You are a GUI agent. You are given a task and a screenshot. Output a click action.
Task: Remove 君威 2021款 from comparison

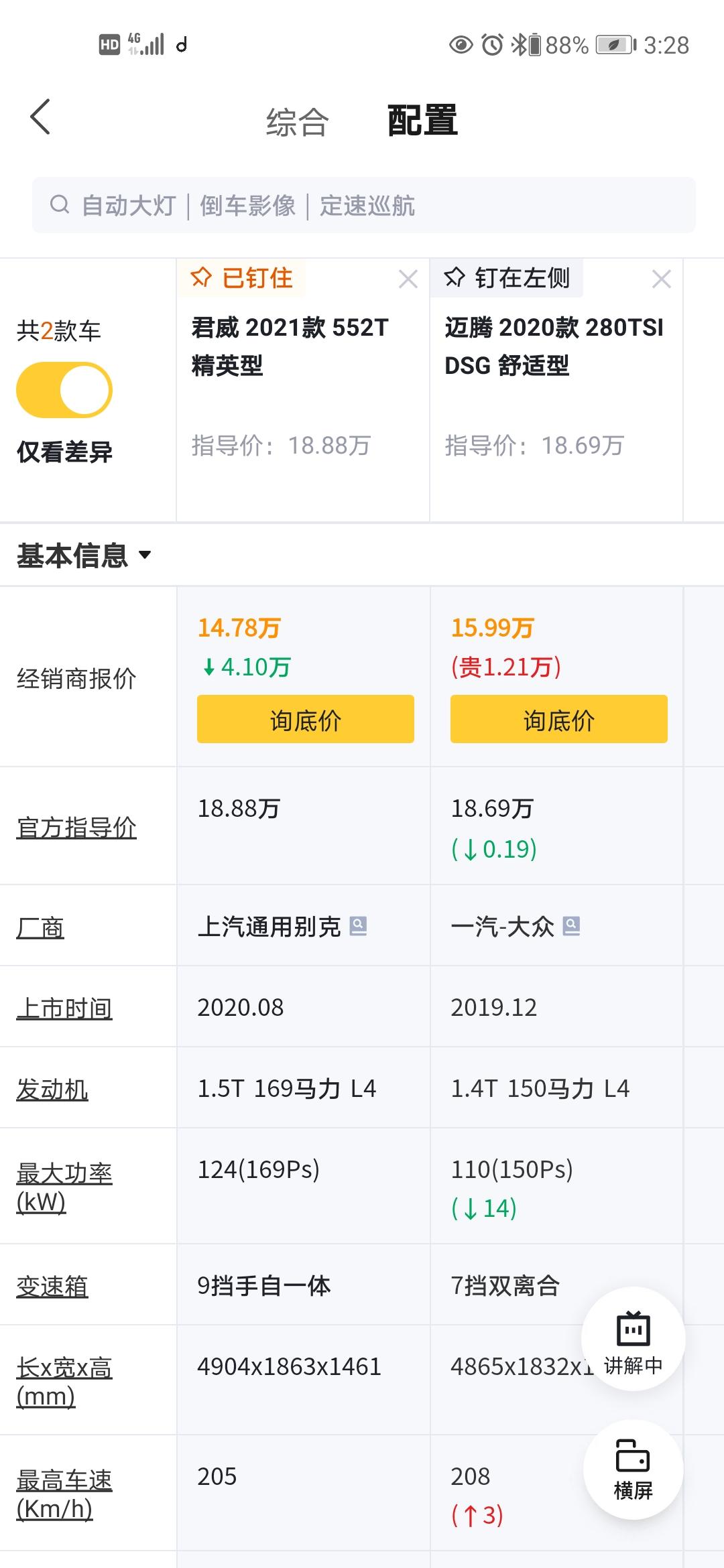pyautogui.click(x=408, y=279)
